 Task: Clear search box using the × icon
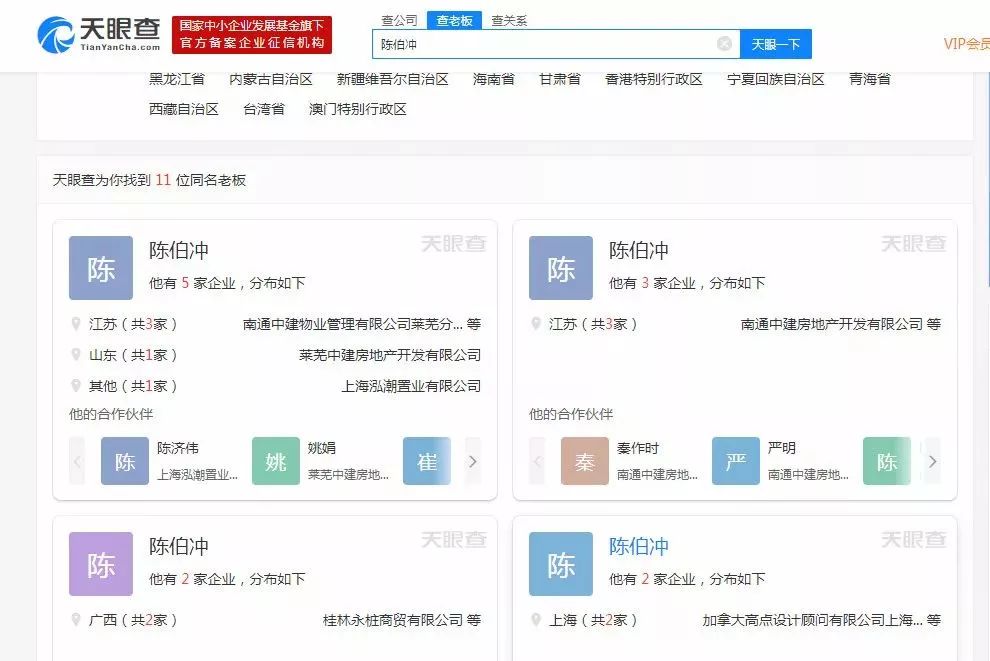[724, 43]
